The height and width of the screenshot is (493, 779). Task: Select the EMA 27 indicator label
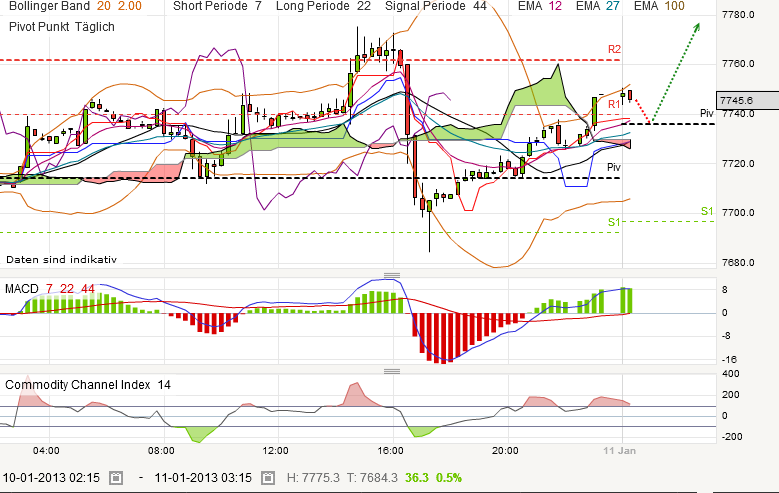point(598,6)
